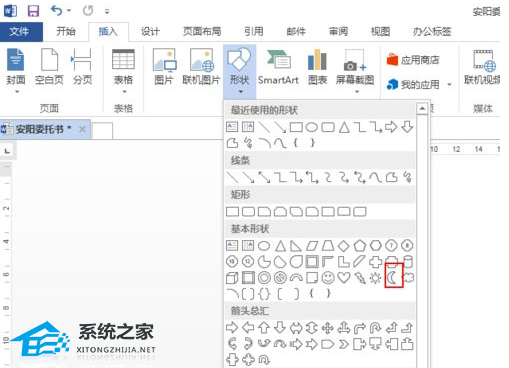This screenshot has width=509, height=368.
Task: Select the lightning bolt shape
Action: click(360, 277)
